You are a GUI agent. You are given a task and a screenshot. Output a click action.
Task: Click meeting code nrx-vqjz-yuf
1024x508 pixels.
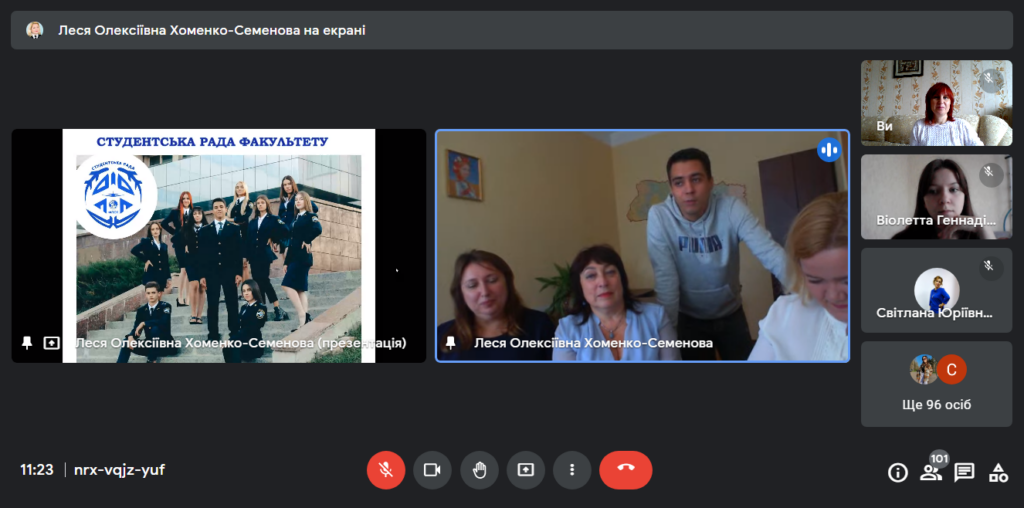point(119,470)
